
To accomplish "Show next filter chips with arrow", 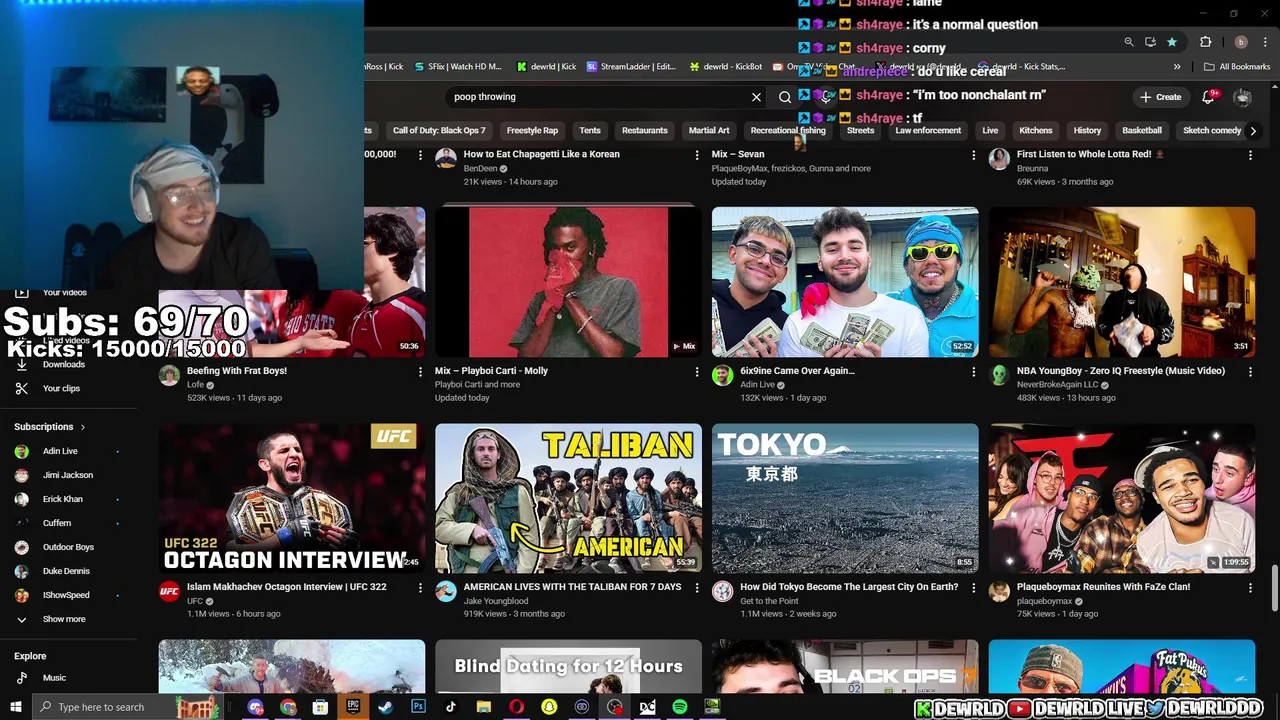I will pos(1252,130).
